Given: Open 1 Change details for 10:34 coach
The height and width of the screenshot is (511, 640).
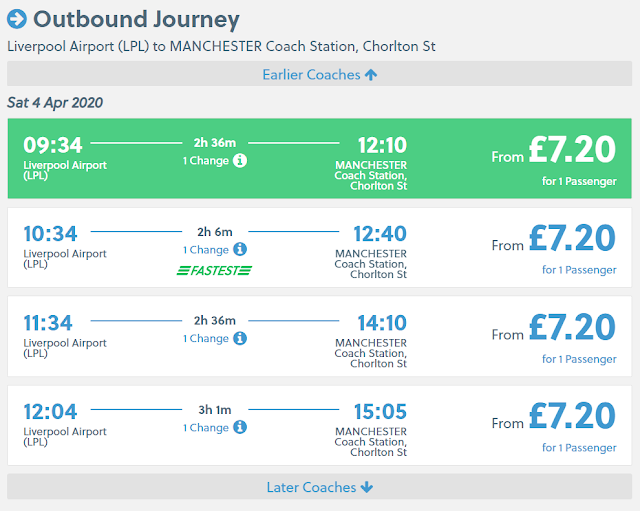Looking at the screenshot, I should pos(205,249).
